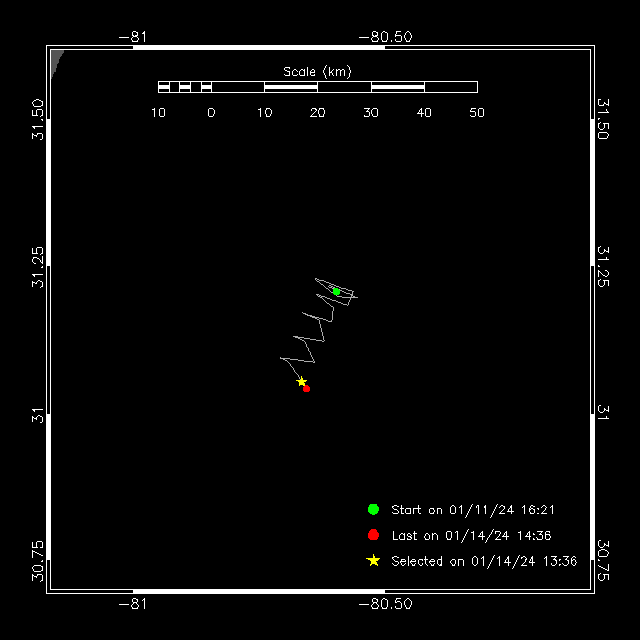Click the '20' label under scale bar
Viewport: 640px width, 640px height.
317,113
